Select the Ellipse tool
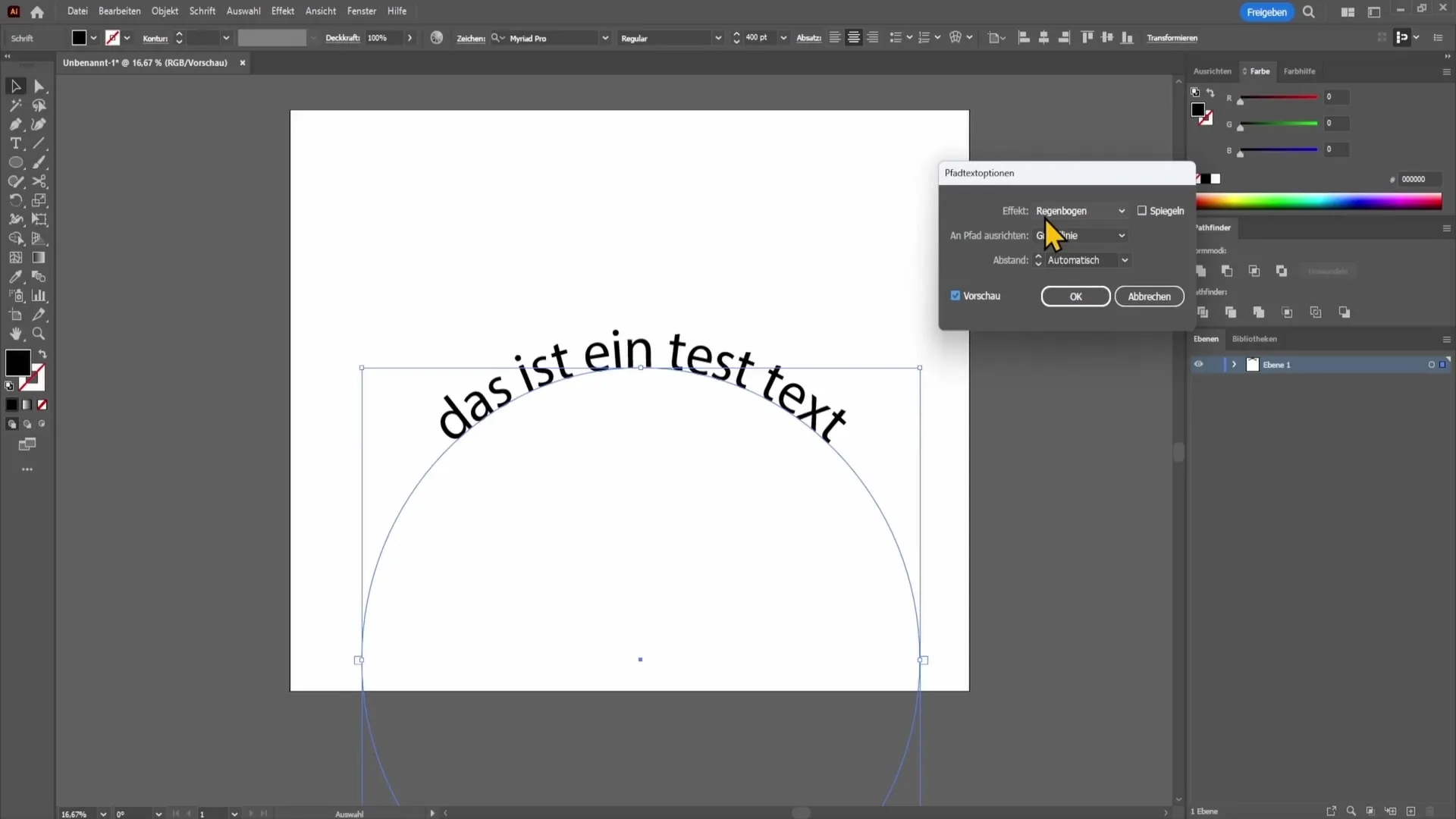This screenshot has width=1456, height=819. (x=15, y=162)
